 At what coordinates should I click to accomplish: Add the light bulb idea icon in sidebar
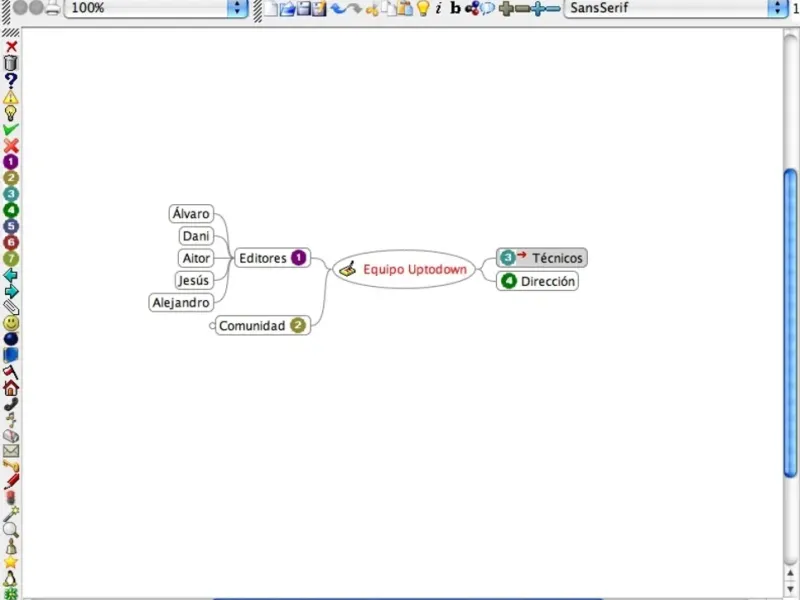click(11, 113)
